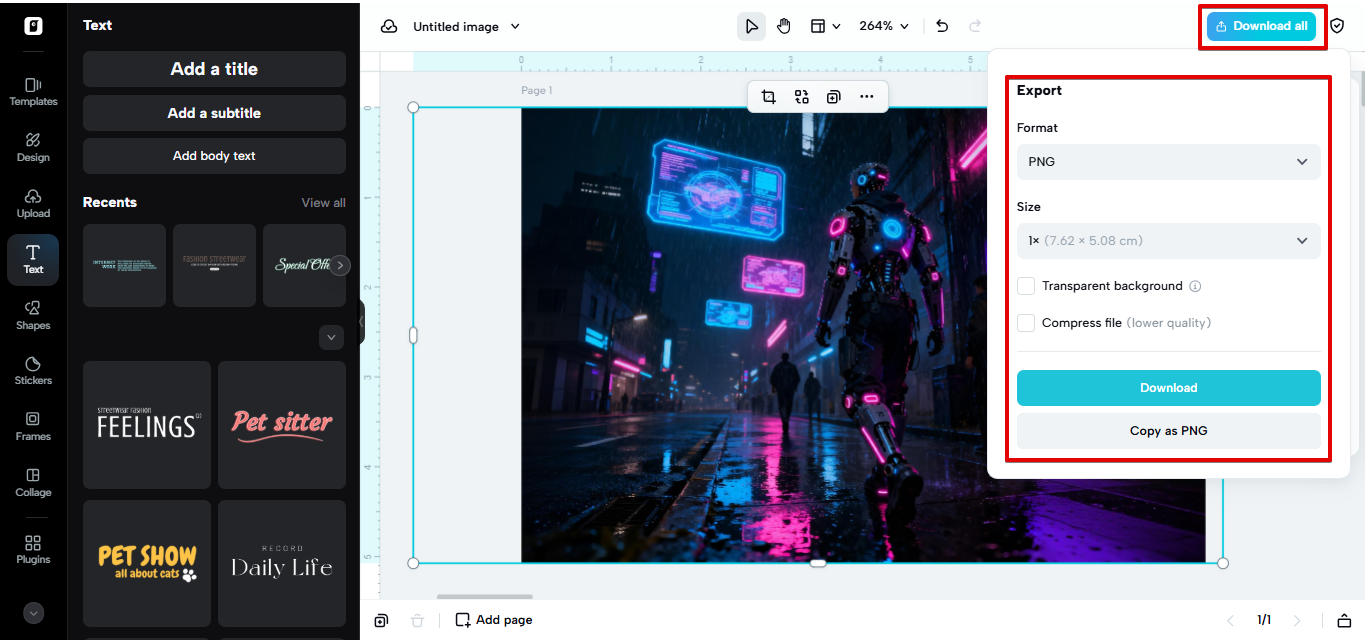Image resolution: width=1365 pixels, height=640 pixels.
Task: Switch to the Shapes panel
Action: [33, 315]
